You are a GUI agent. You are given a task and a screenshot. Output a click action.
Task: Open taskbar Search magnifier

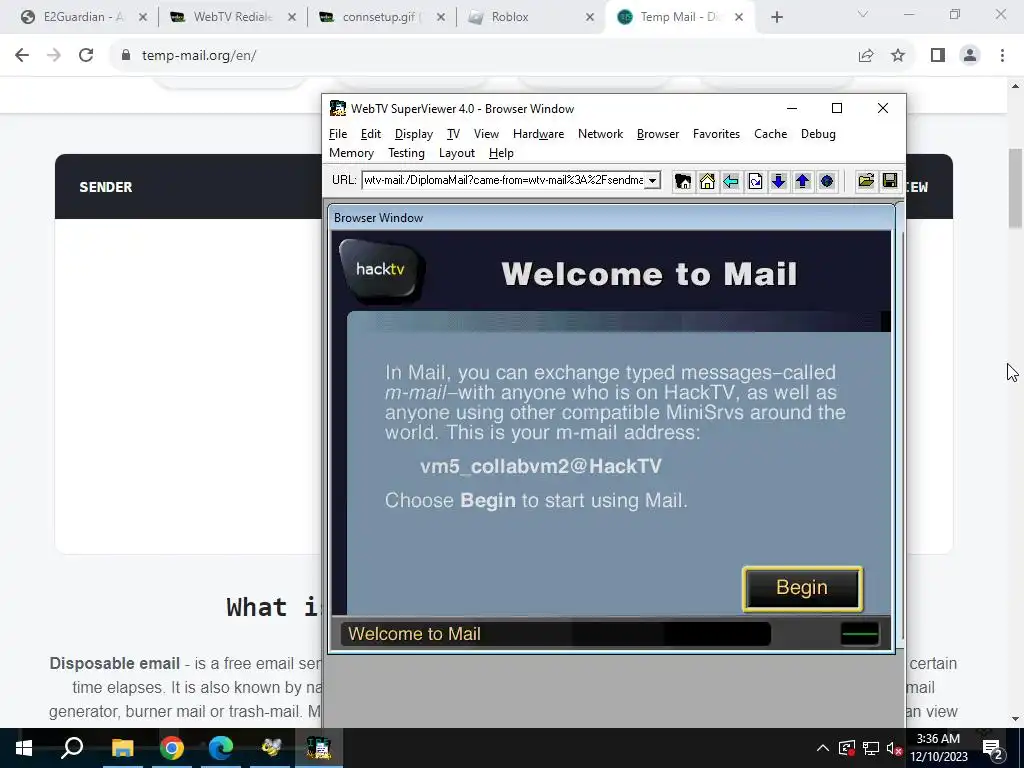72,748
